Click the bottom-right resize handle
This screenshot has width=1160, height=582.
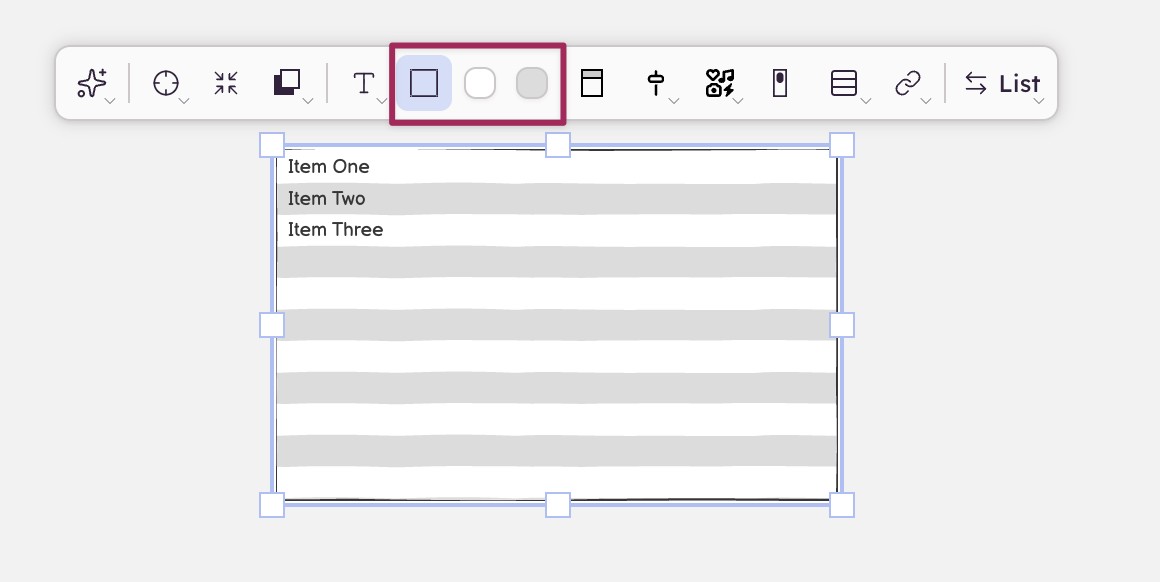coord(842,505)
